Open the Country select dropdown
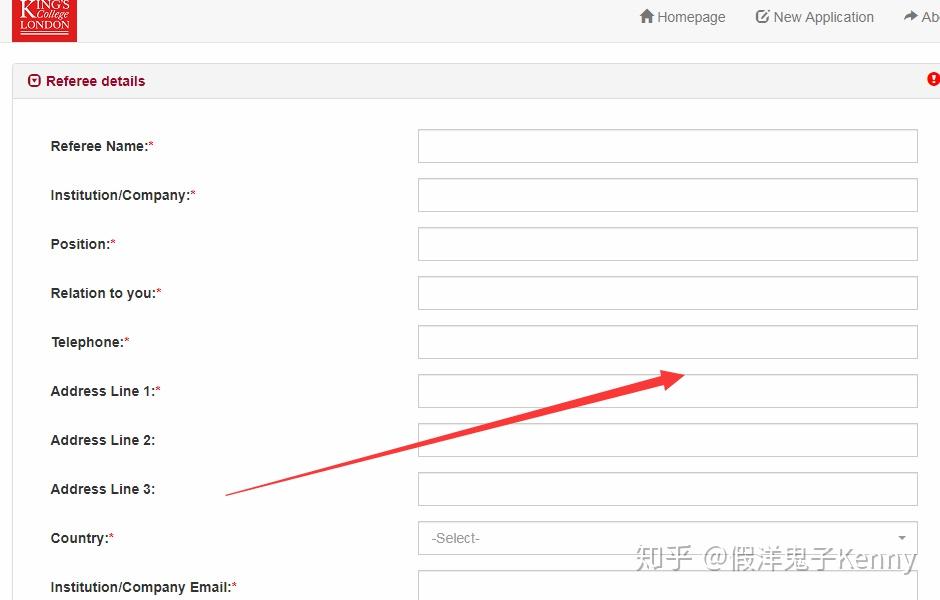The image size is (940, 600). [x=667, y=538]
